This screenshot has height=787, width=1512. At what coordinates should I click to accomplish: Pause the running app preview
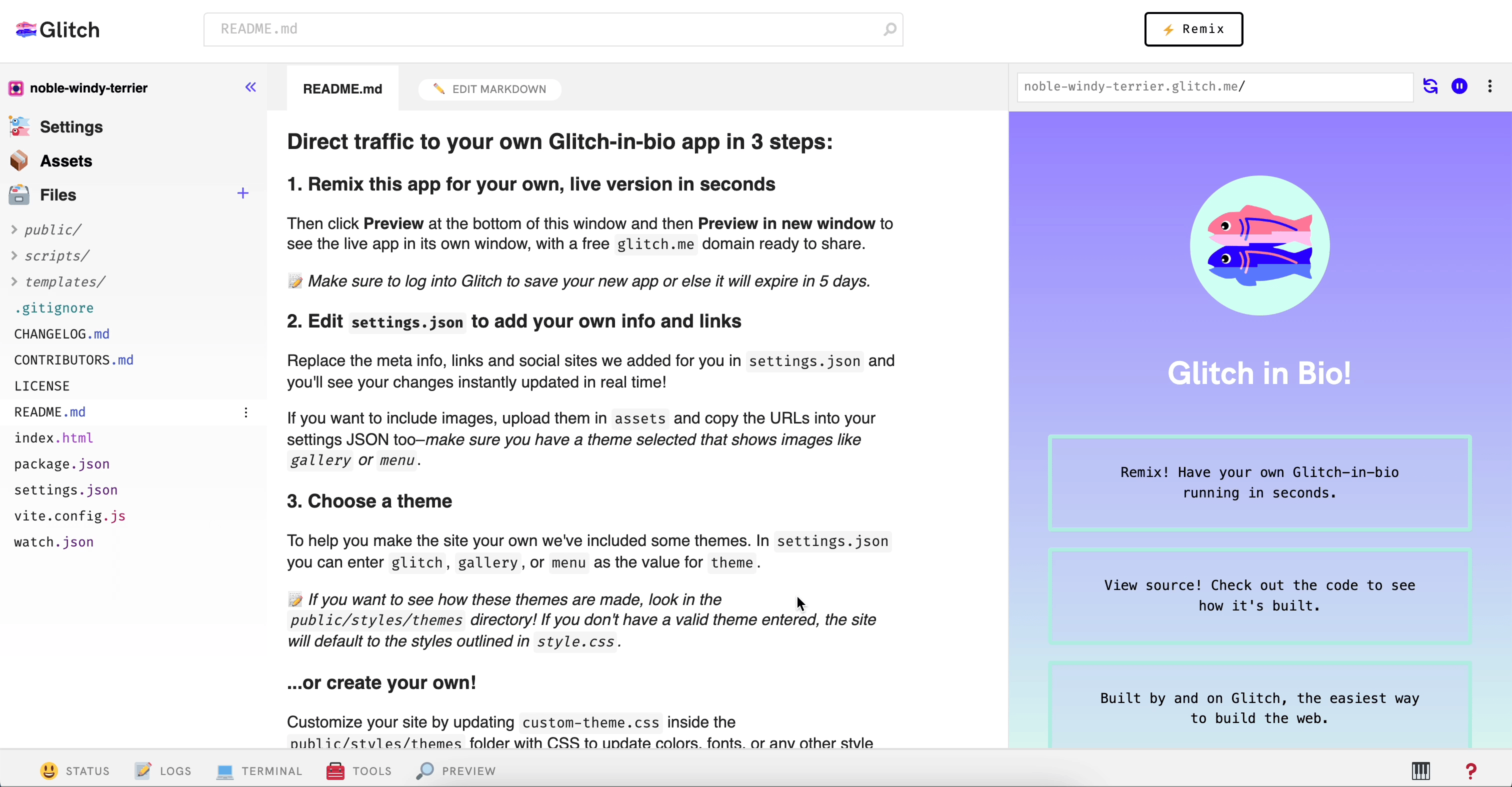(x=1460, y=86)
